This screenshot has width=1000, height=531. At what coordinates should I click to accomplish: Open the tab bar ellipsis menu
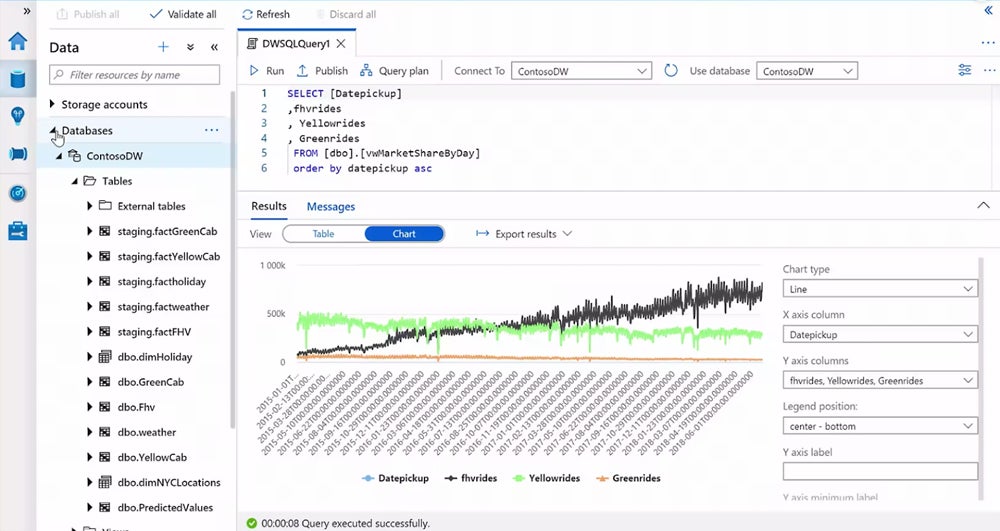(x=988, y=43)
